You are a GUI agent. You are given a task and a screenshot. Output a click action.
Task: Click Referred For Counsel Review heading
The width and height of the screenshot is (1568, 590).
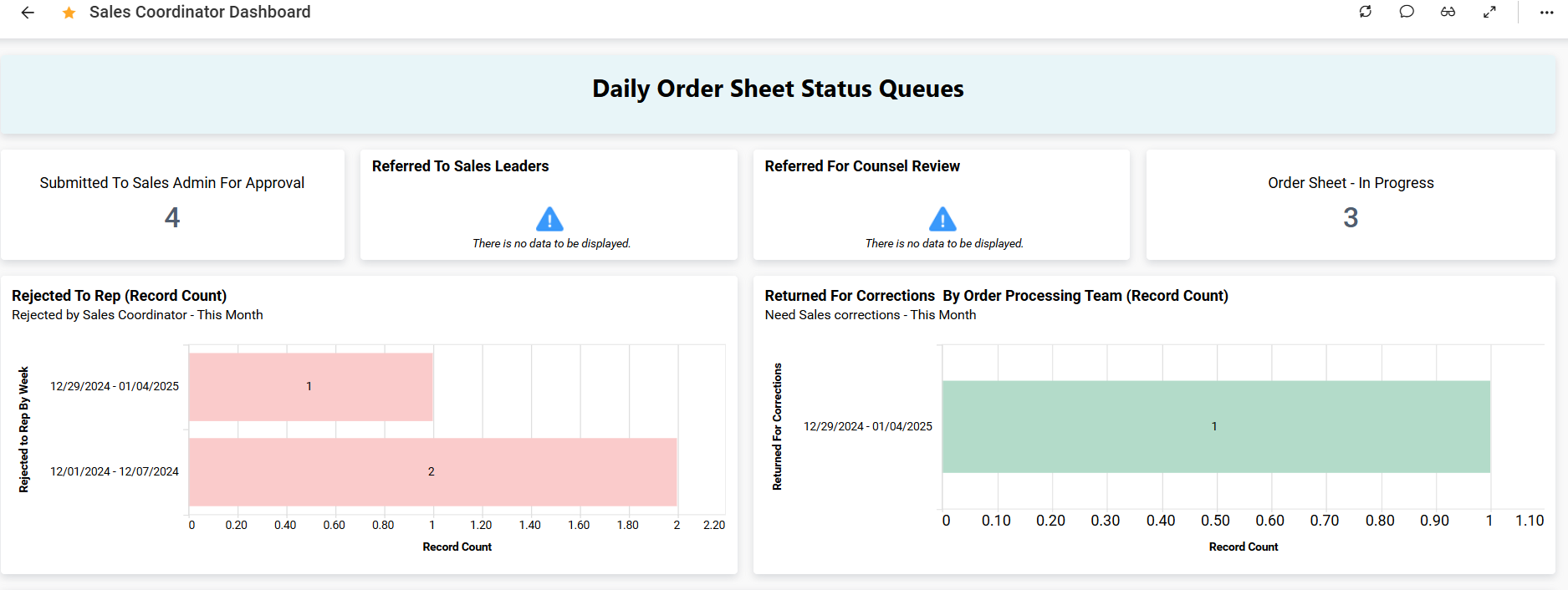[862, 166]
